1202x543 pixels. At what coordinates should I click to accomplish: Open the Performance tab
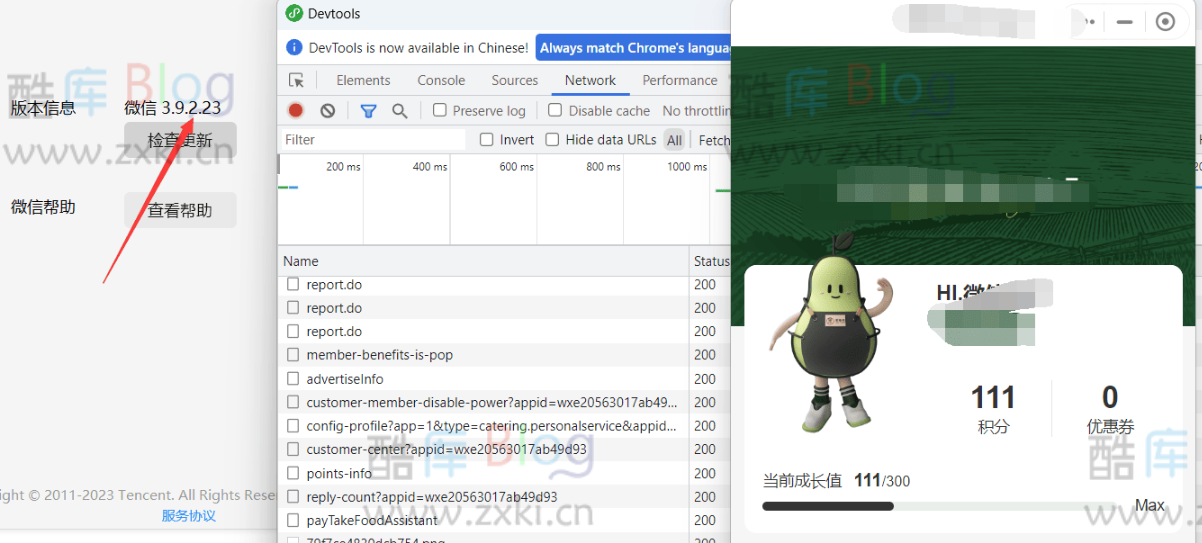[x=680, y=80]
